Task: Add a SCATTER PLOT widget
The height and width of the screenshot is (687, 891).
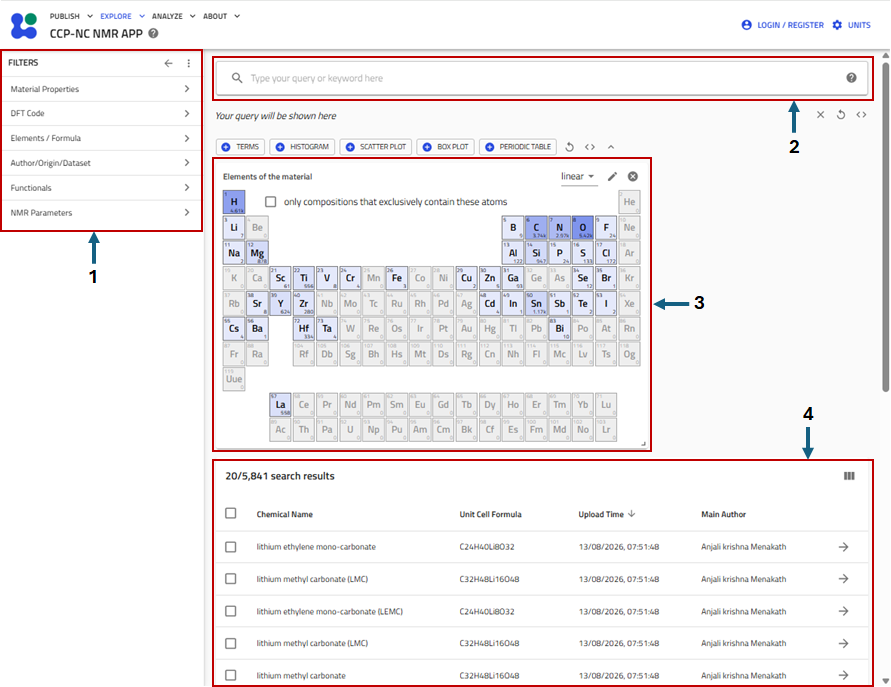Action: [x=376, y=147]
